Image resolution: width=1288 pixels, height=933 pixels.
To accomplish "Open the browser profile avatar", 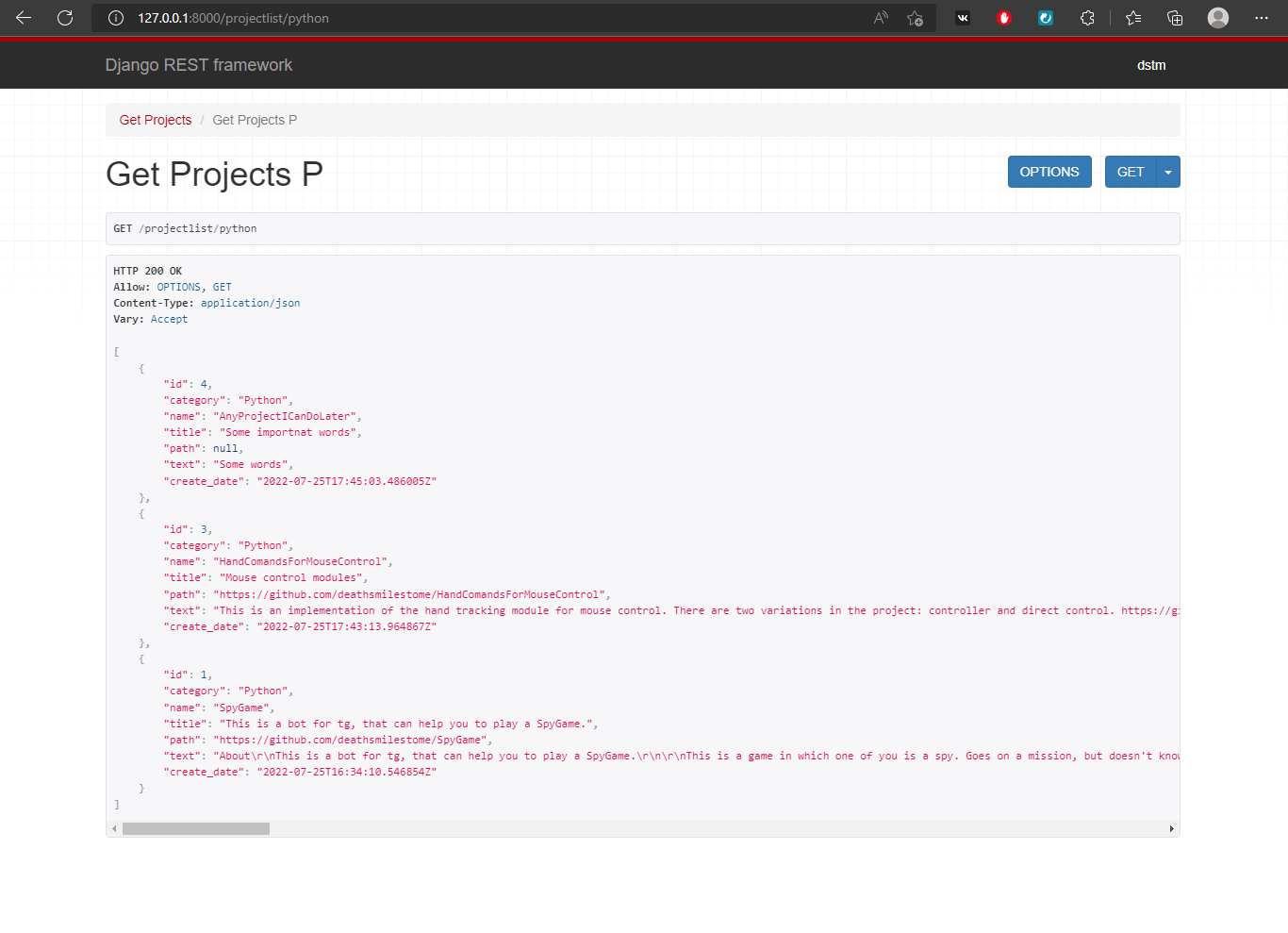I will (1218, 18).
